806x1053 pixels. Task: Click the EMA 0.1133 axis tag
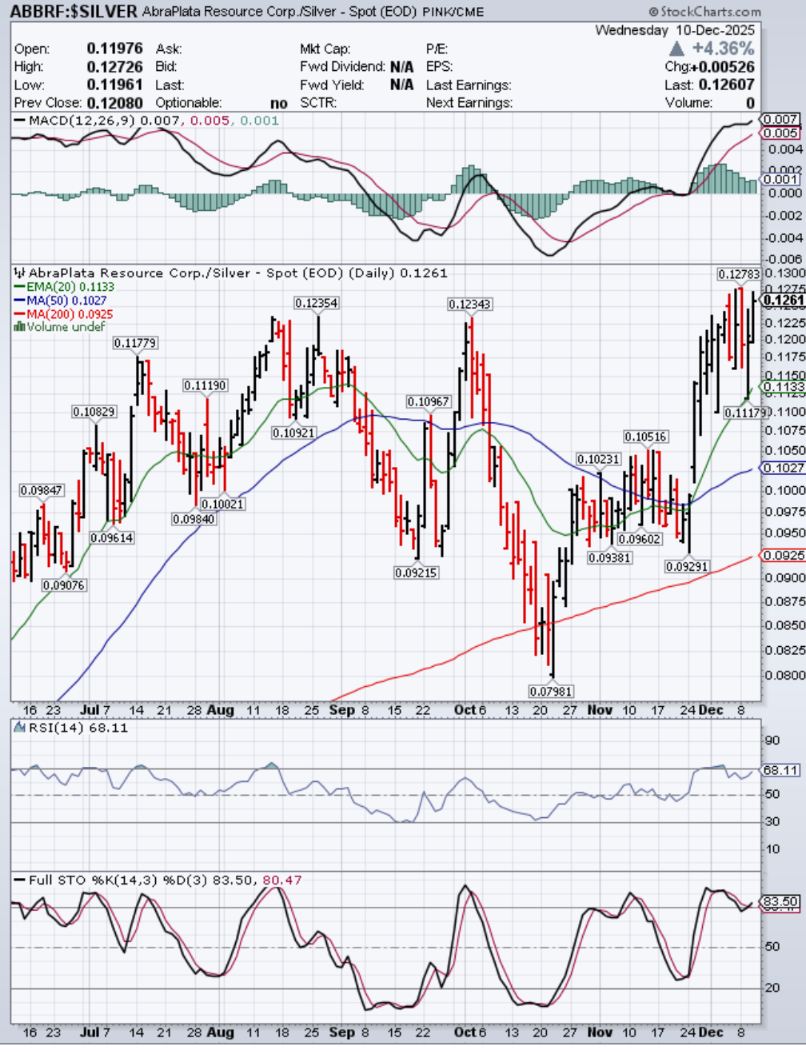point(783,386)
